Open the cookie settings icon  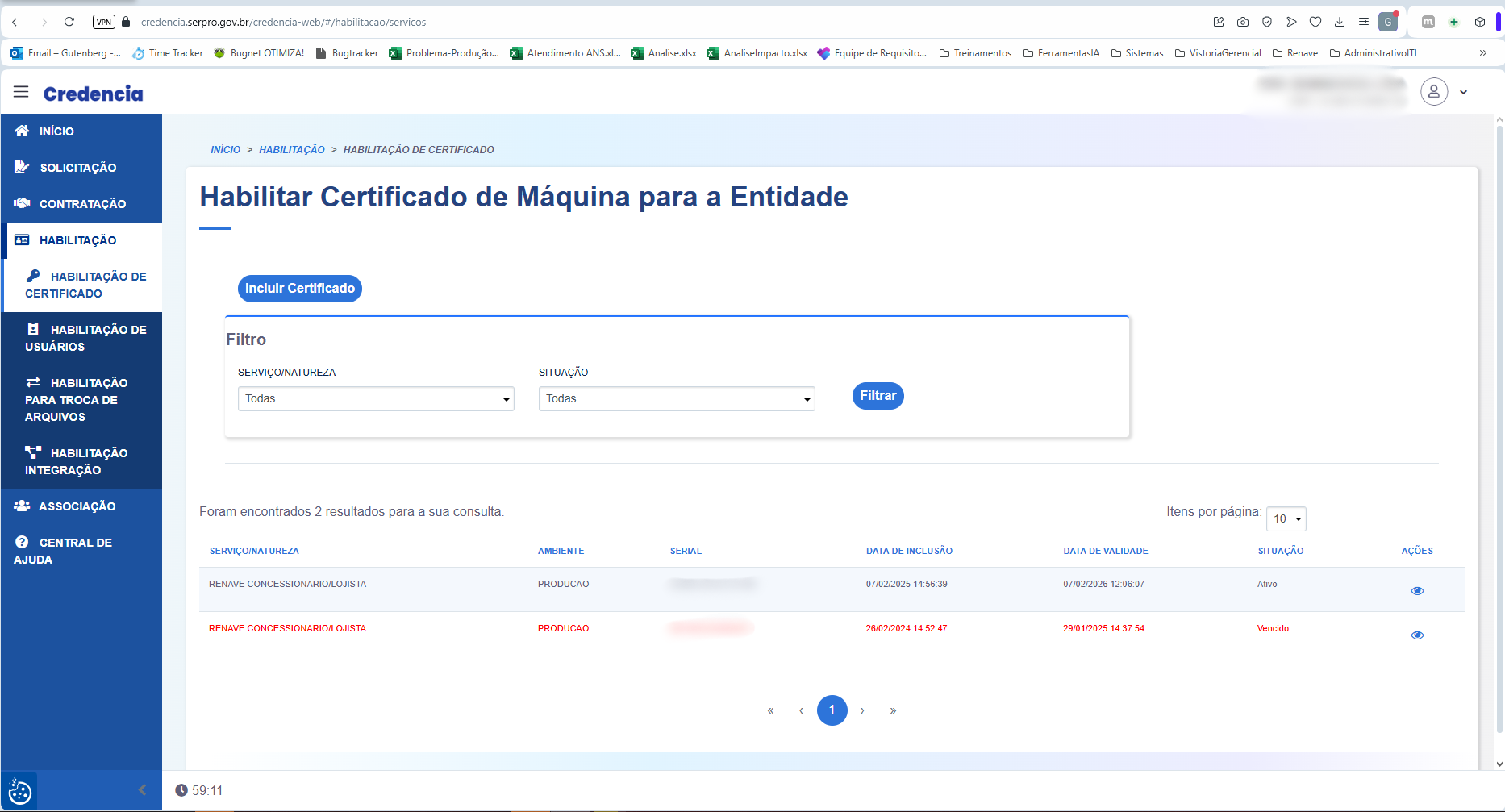(x=19, y=792)
